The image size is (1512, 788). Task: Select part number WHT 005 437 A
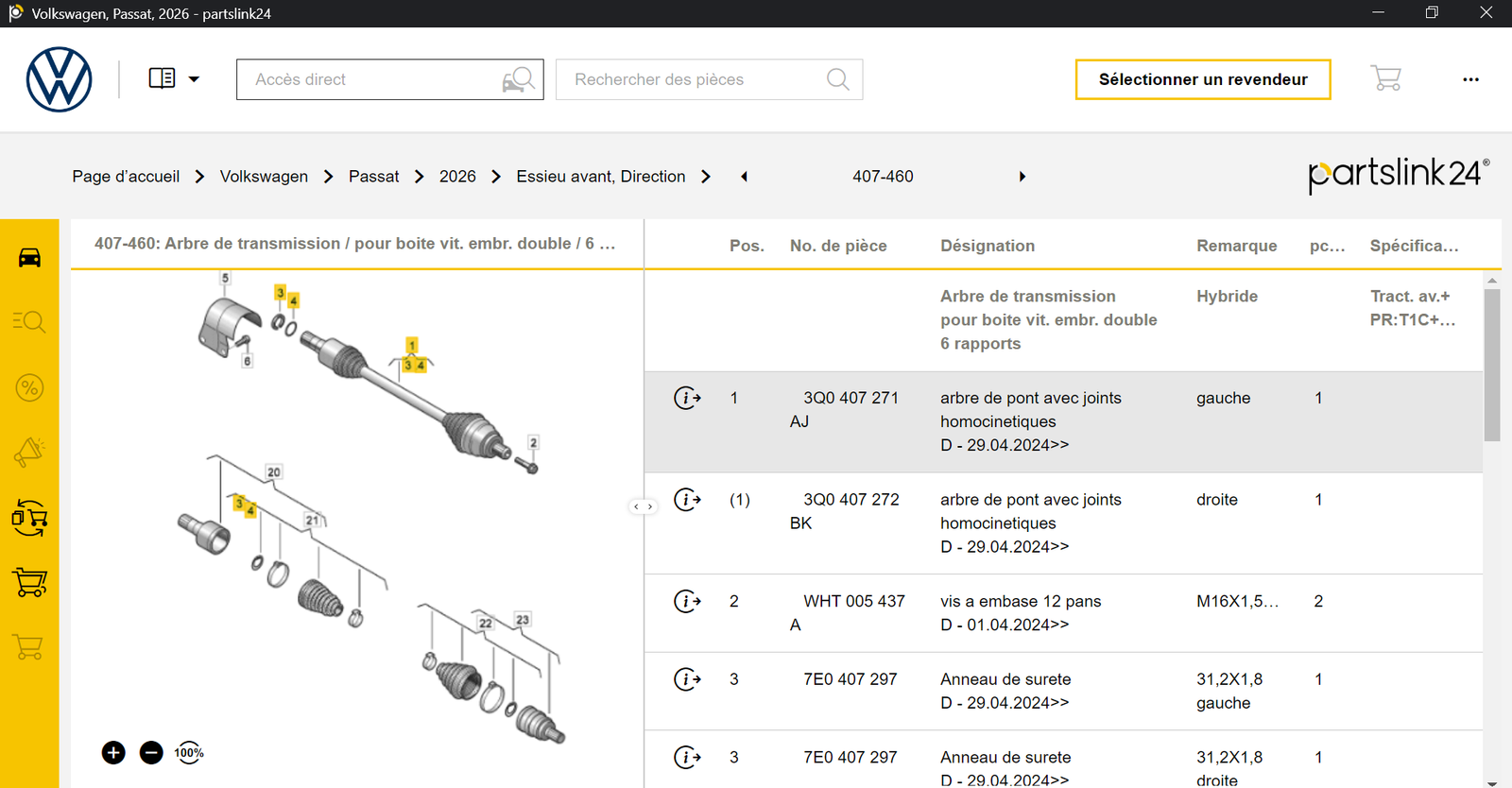point(848,612)
